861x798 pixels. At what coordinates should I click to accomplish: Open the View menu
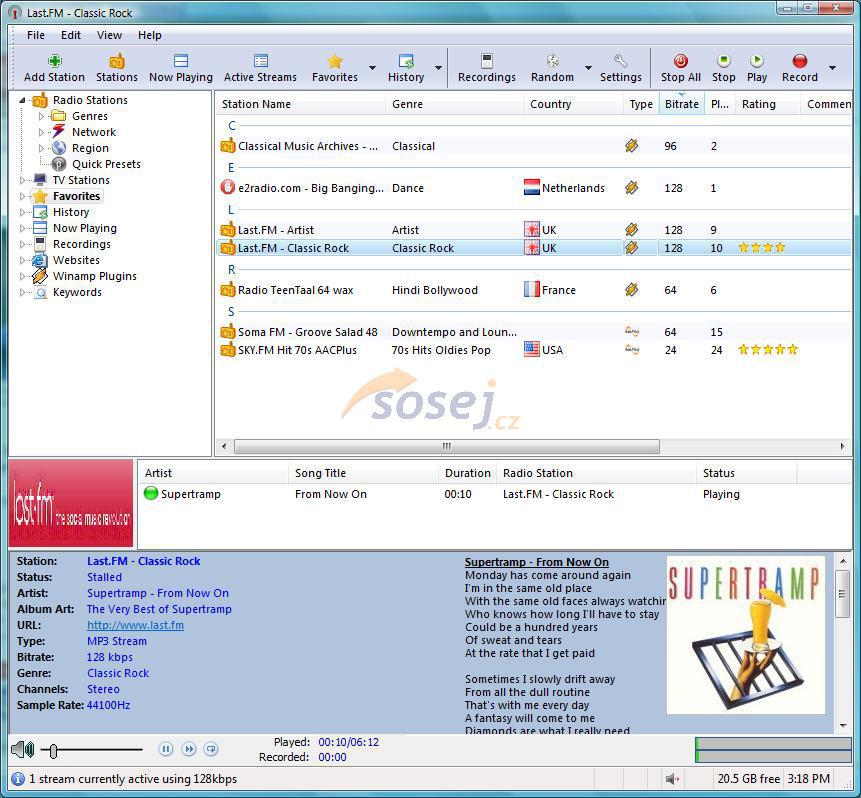tap(109, 35)
